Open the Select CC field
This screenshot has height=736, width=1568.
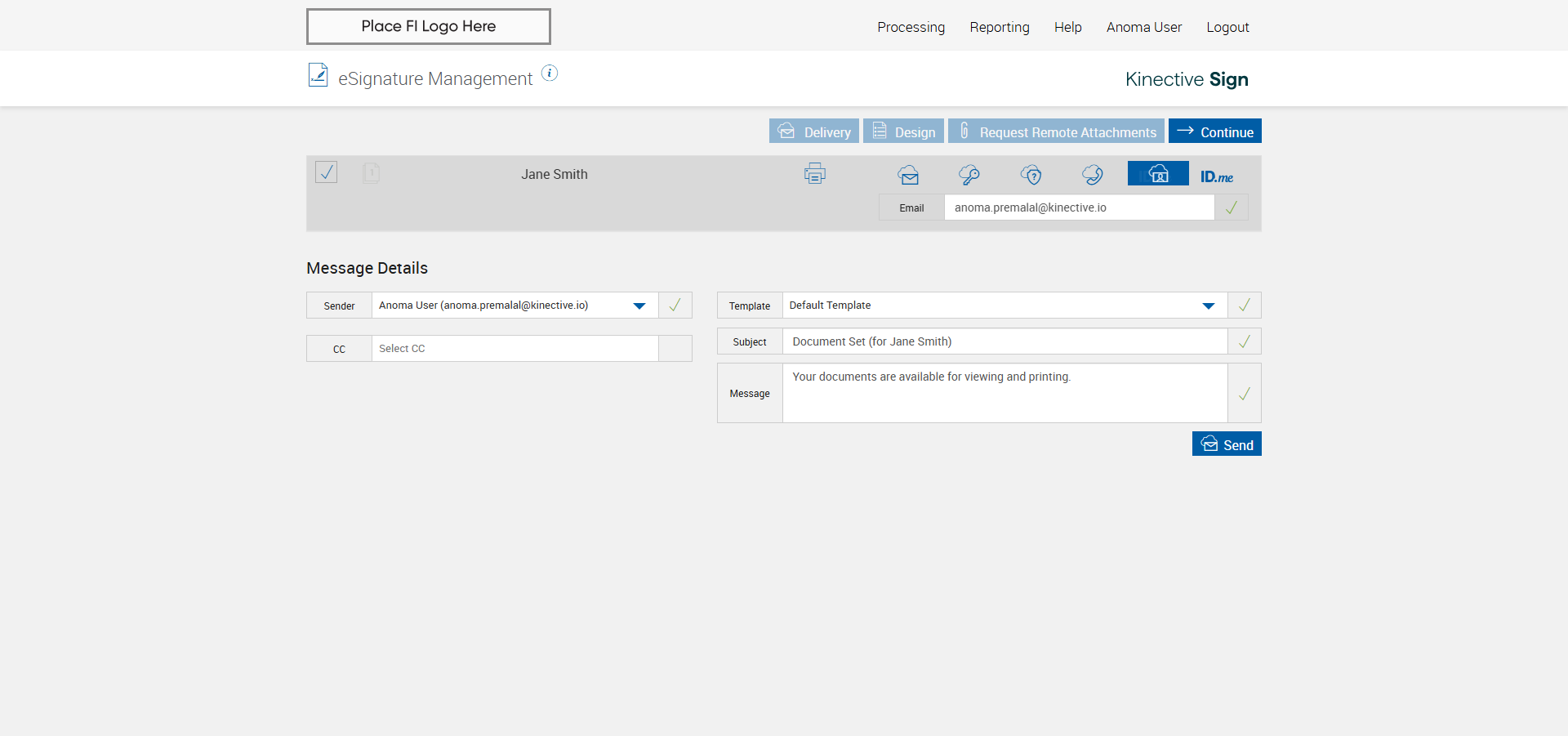click(x=514, y=349)
